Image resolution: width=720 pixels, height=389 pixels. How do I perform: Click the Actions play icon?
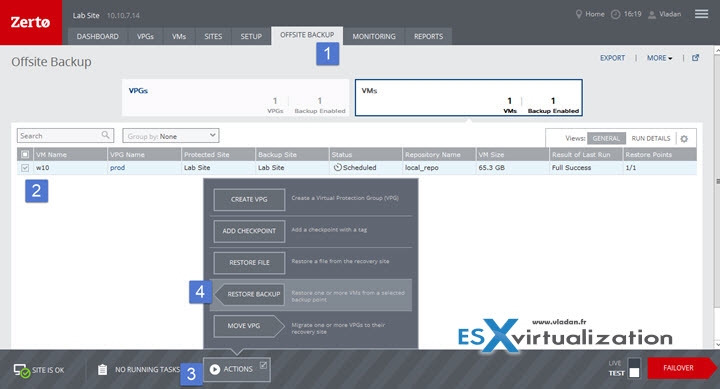(214, 369)
